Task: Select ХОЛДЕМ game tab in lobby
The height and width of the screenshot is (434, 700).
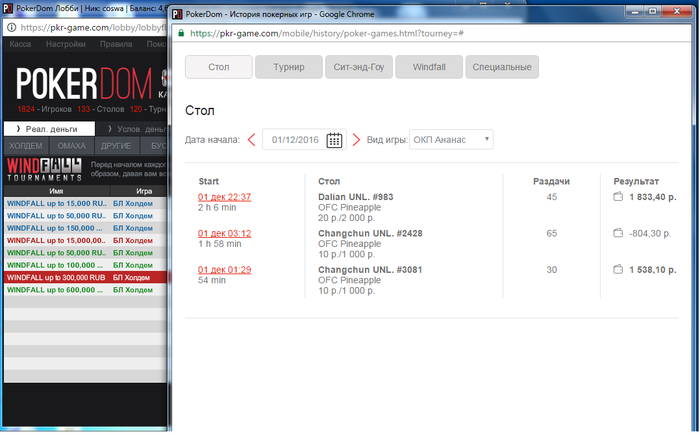Action: [26, 146]
